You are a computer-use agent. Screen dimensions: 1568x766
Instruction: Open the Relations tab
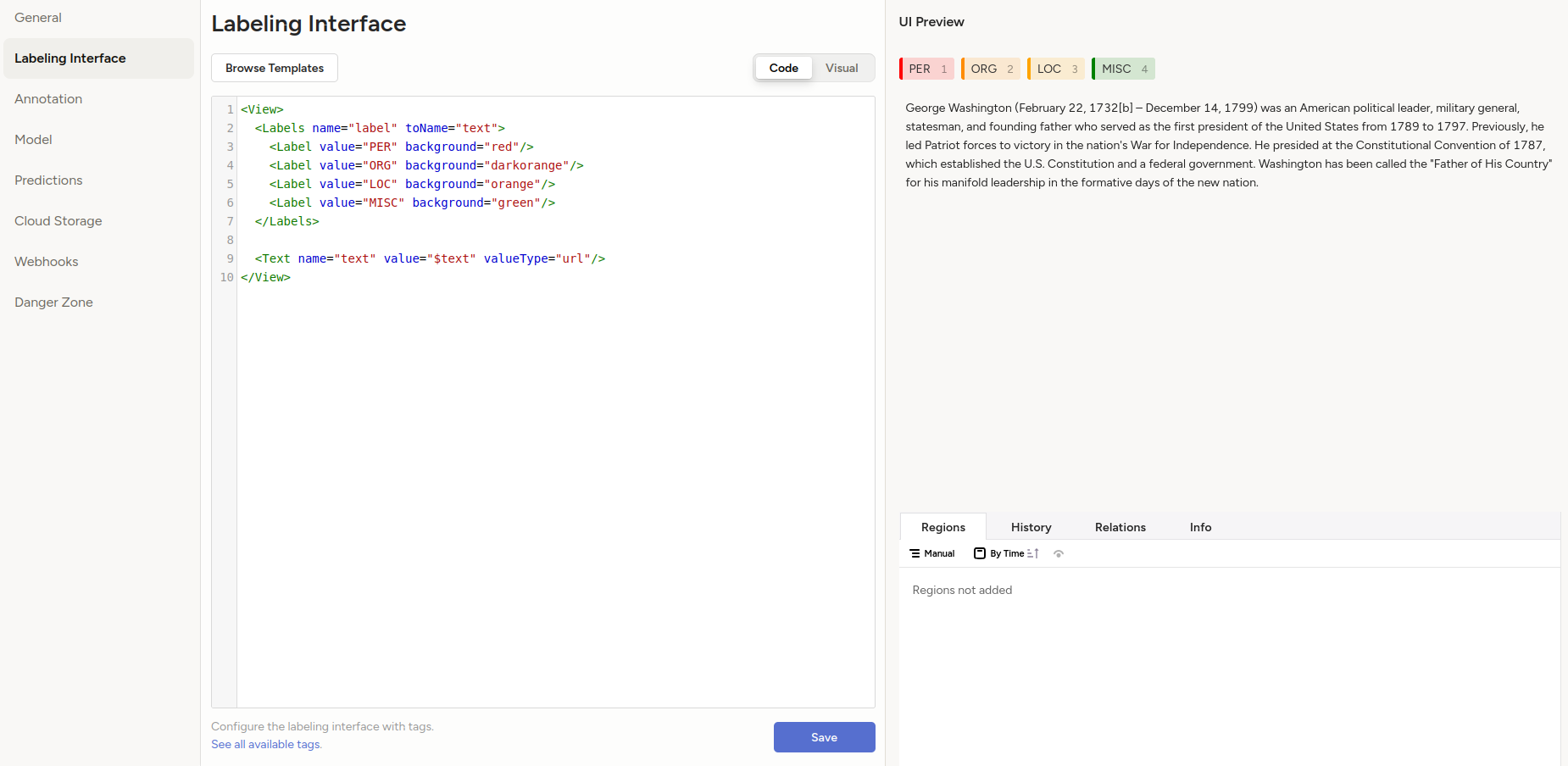pos(1120,527)
